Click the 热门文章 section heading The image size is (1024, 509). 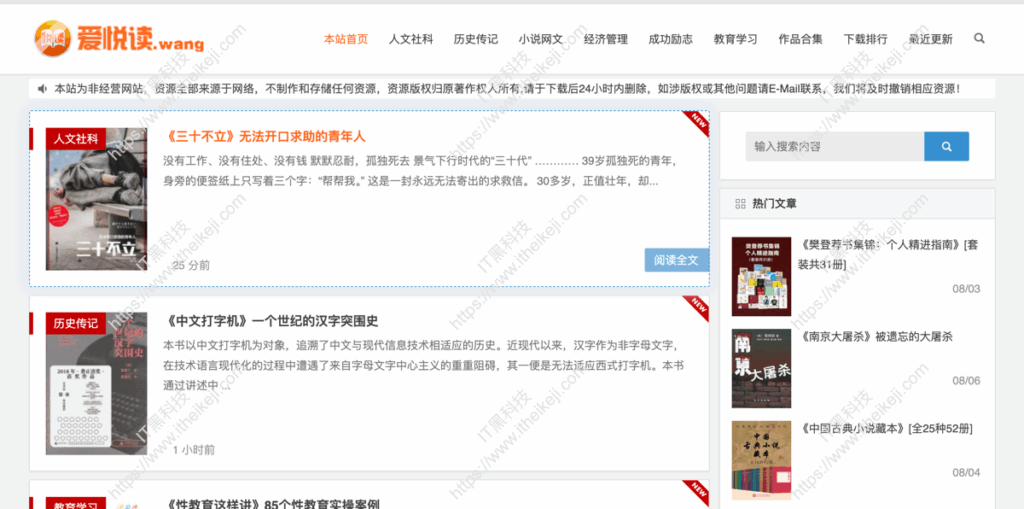tap(775, 204)
